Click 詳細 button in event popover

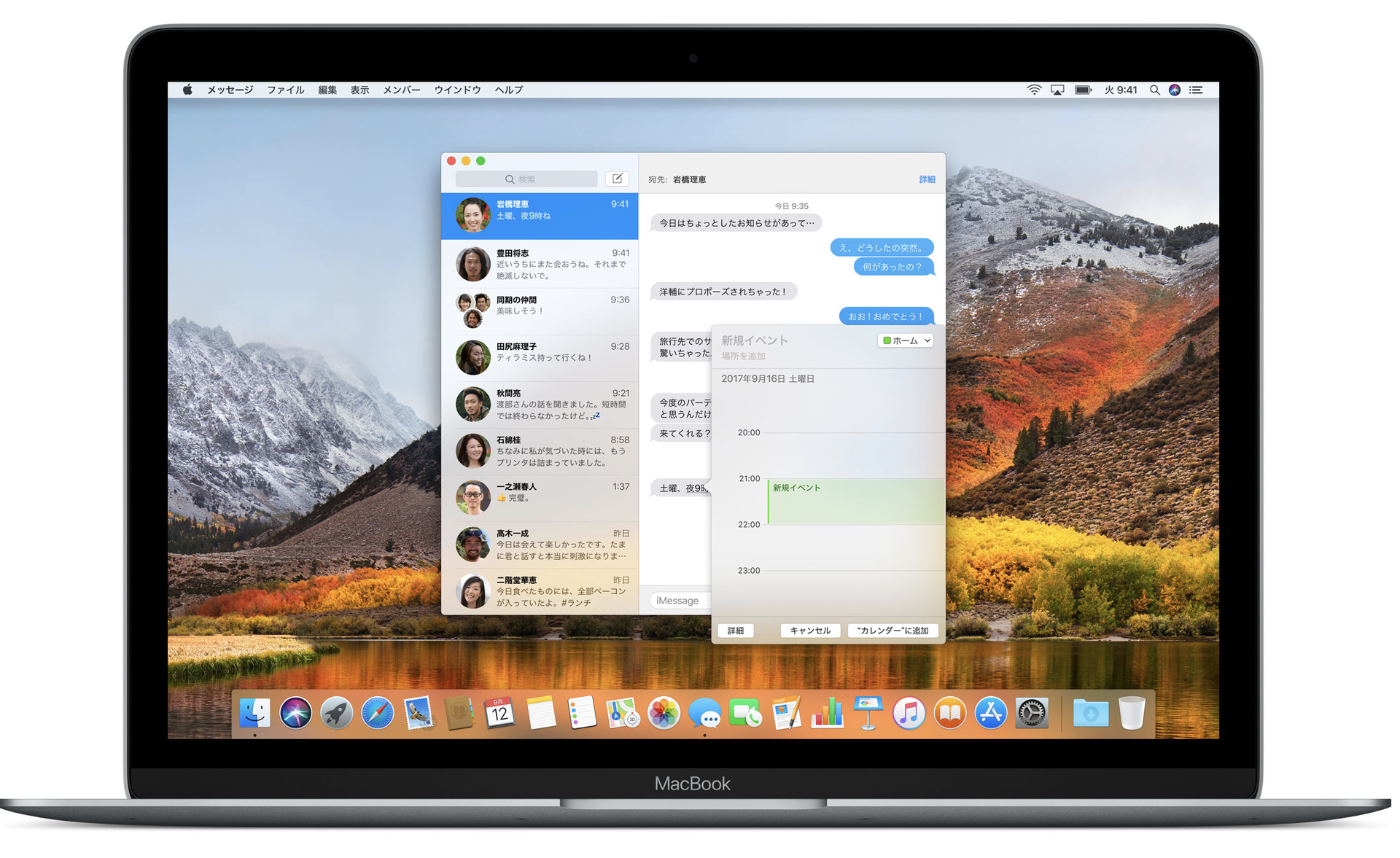coord(736,631)
